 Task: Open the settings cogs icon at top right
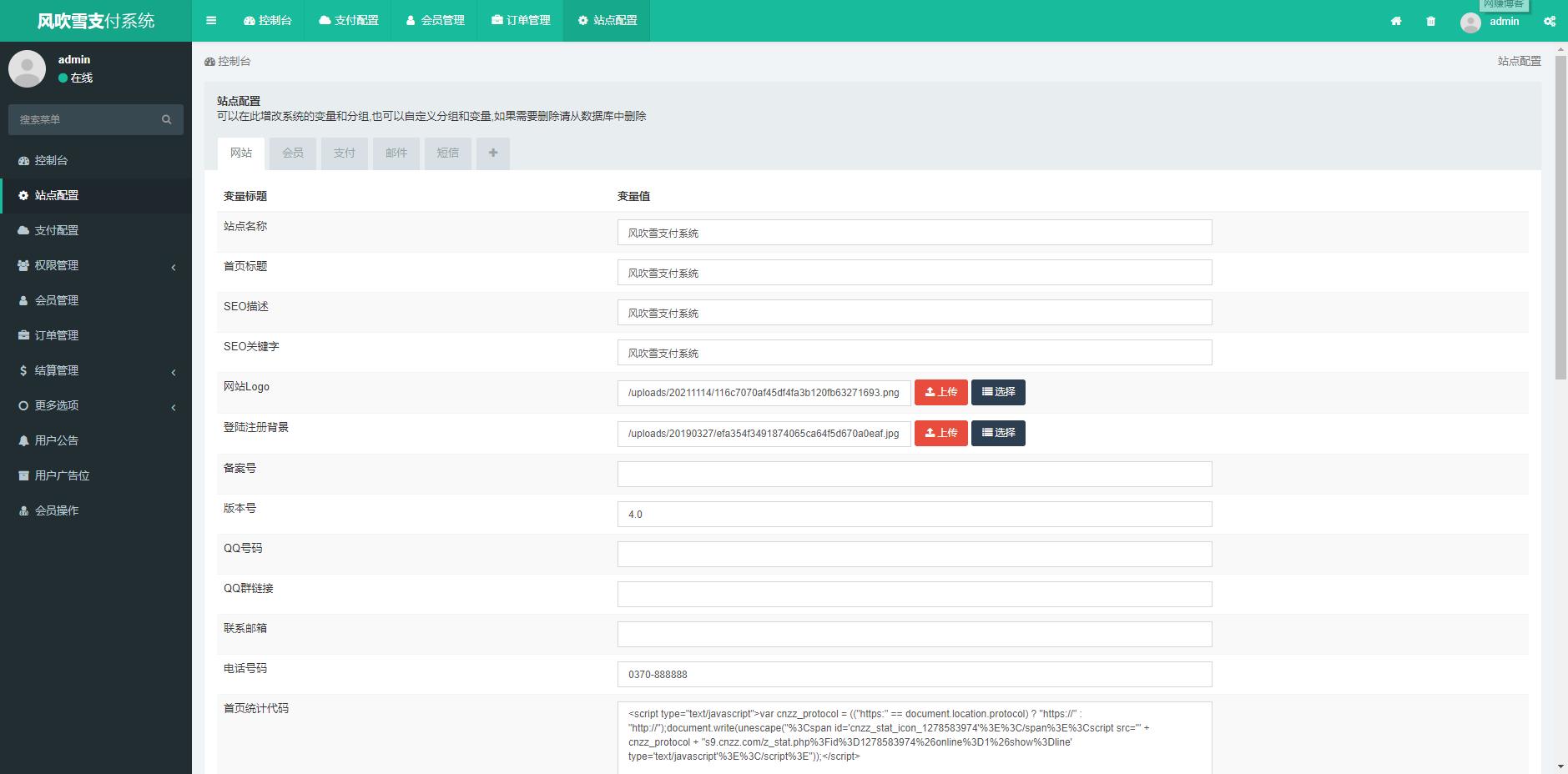point(1549,21)
